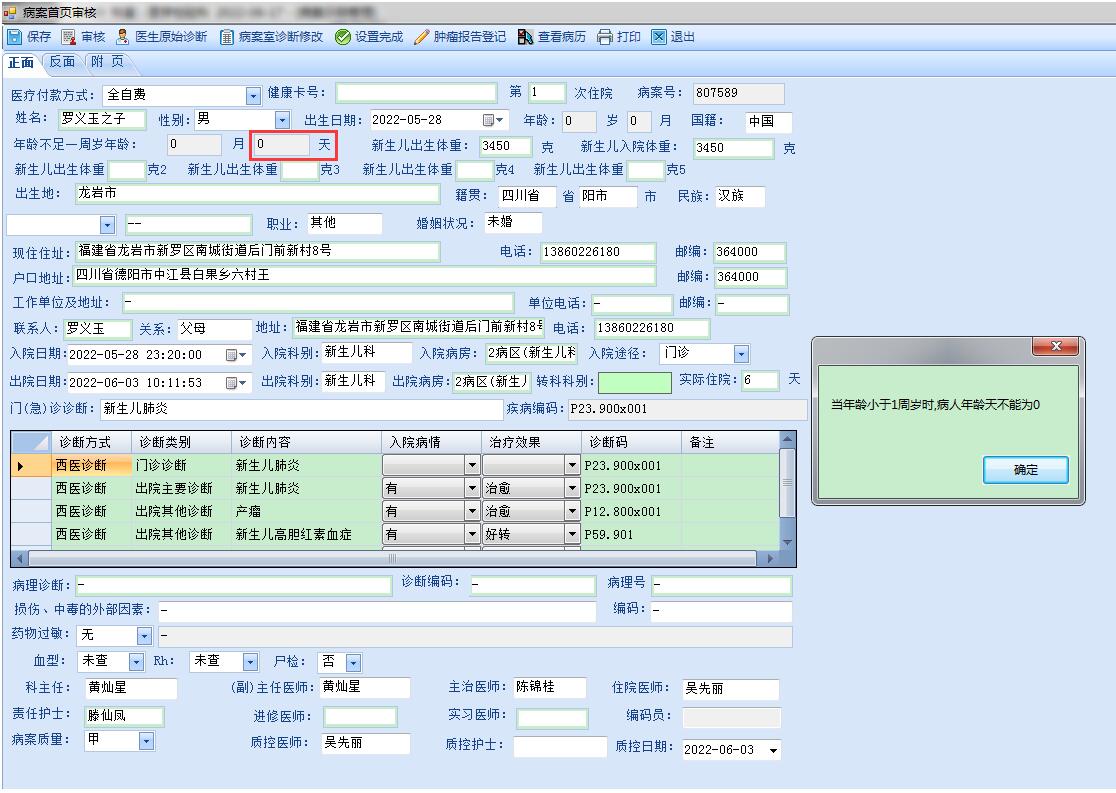Screen dimensions: 1116x793
Task: Switch to the 反面 (back side) tab
Action: (62, 62)
